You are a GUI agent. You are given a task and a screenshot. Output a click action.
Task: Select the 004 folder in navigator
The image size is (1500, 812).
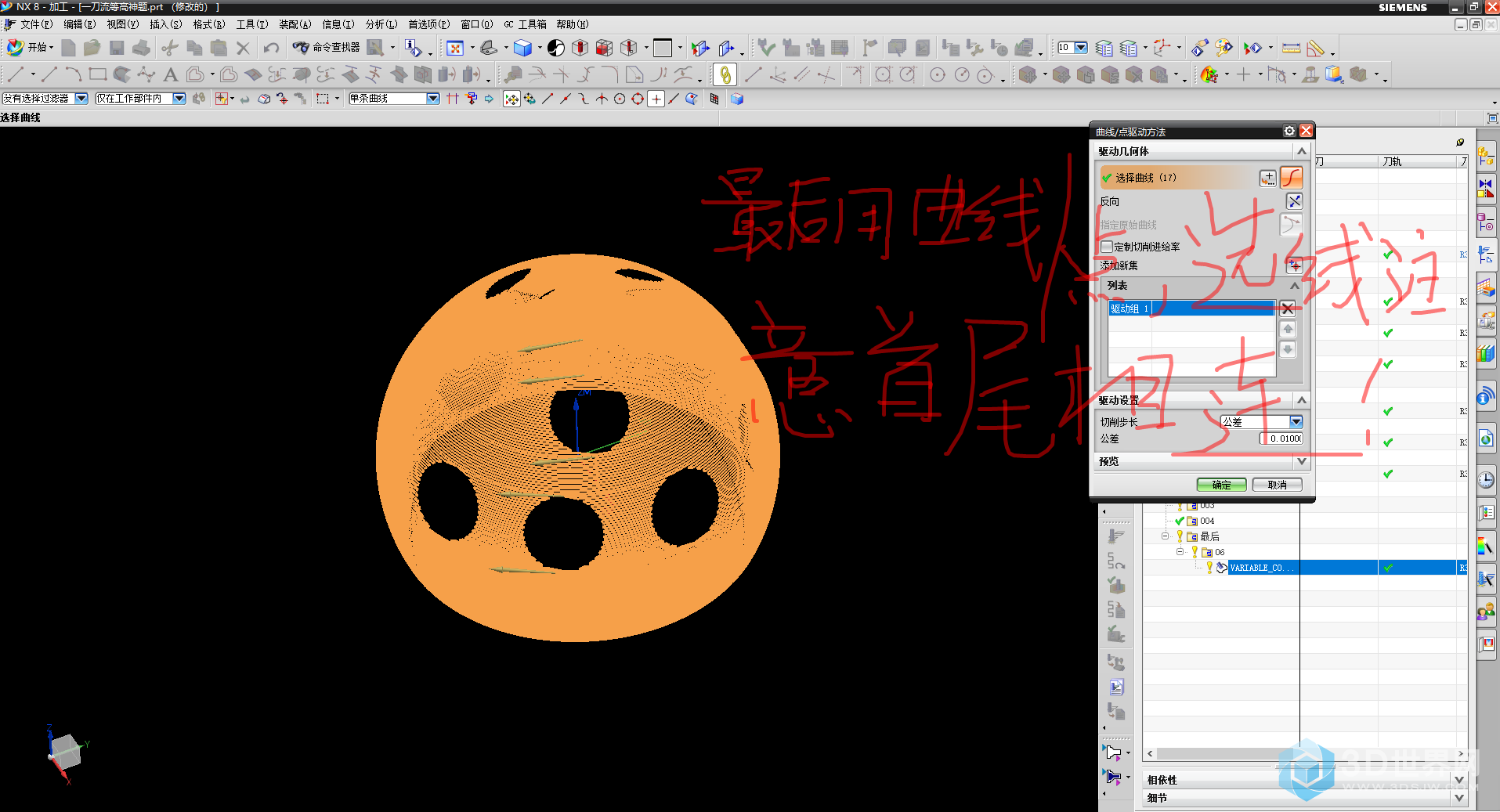click(x=1201, y=521)
